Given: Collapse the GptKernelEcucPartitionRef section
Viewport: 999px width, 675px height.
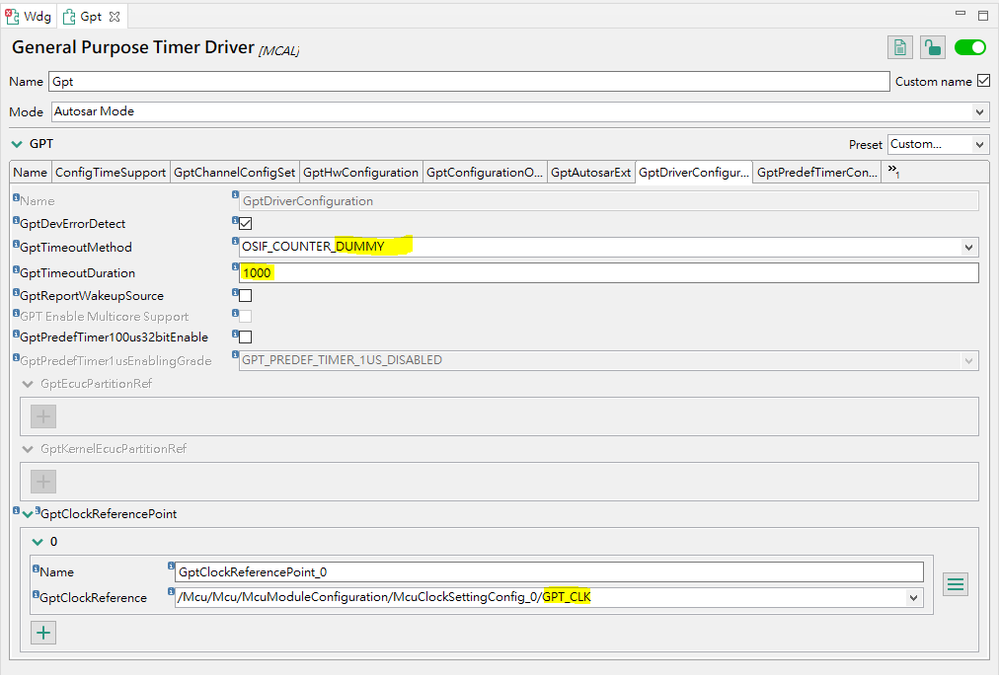Looking at the screenshot, I should click(x=27, y=449).
